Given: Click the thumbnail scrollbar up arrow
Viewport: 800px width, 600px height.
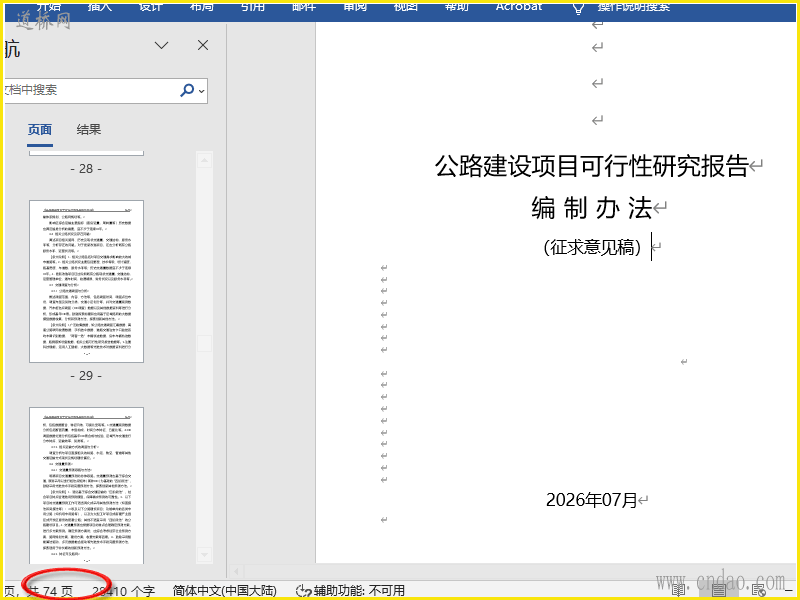Looking at the screenshot, I should coord(205,161).
